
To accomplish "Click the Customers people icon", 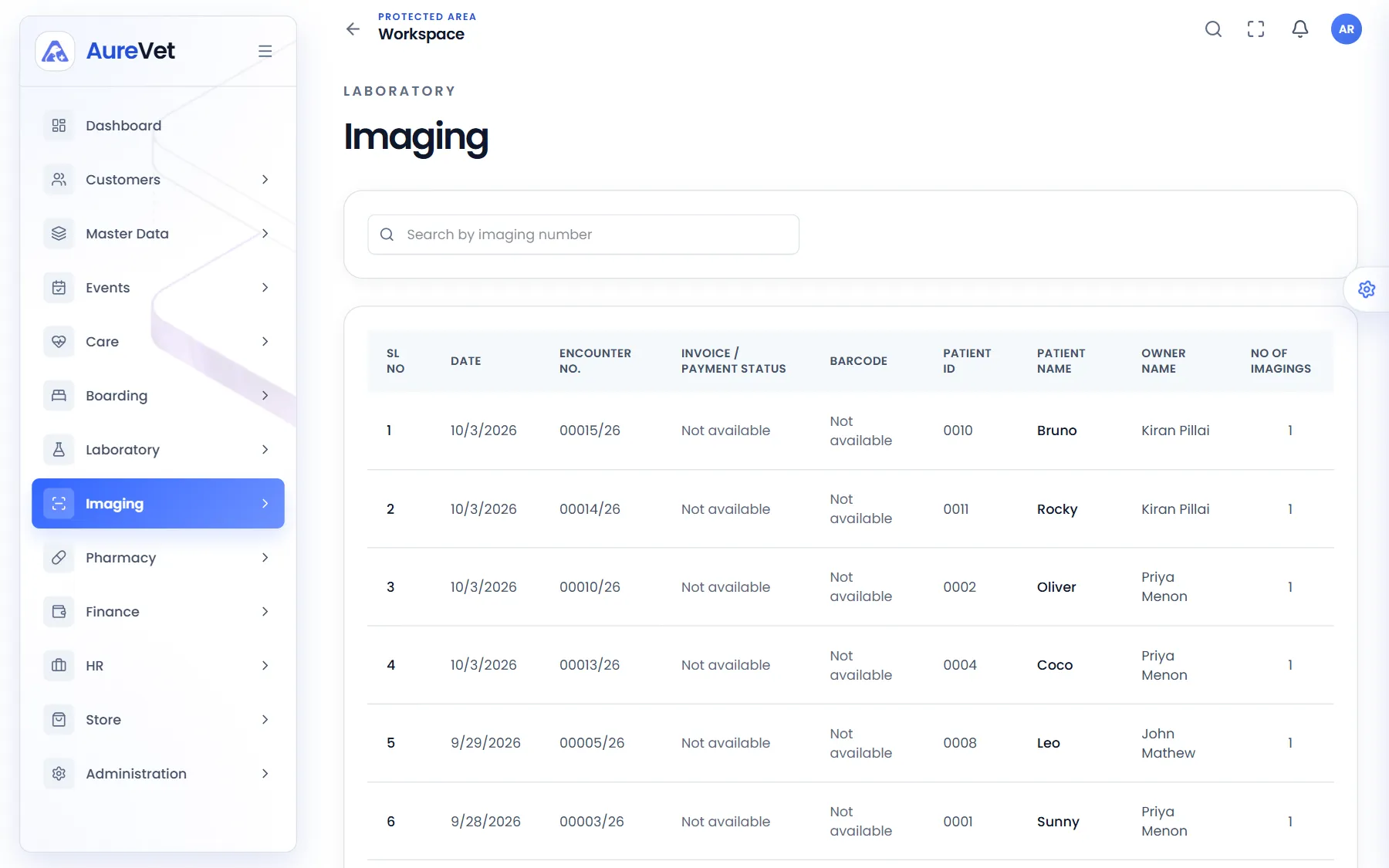I will [x=59, y=180].
